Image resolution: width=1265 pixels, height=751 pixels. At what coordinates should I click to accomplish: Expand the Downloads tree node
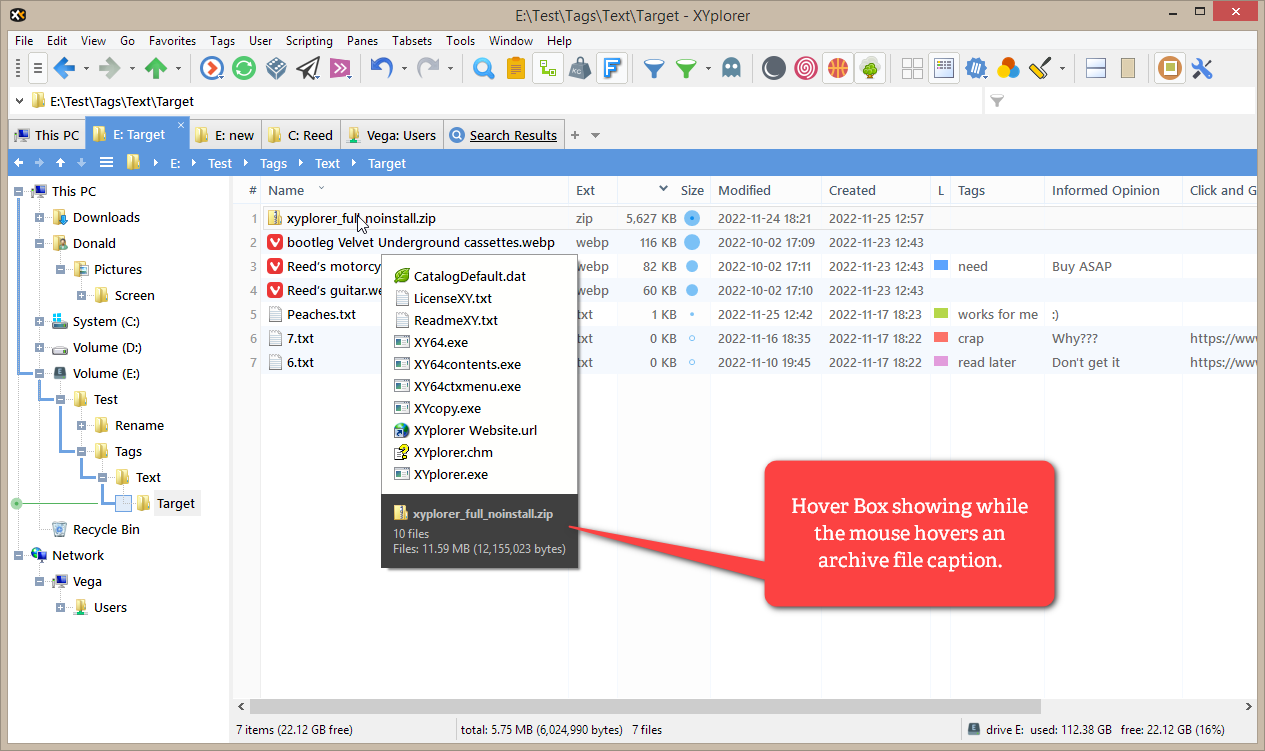coord(40,217)
